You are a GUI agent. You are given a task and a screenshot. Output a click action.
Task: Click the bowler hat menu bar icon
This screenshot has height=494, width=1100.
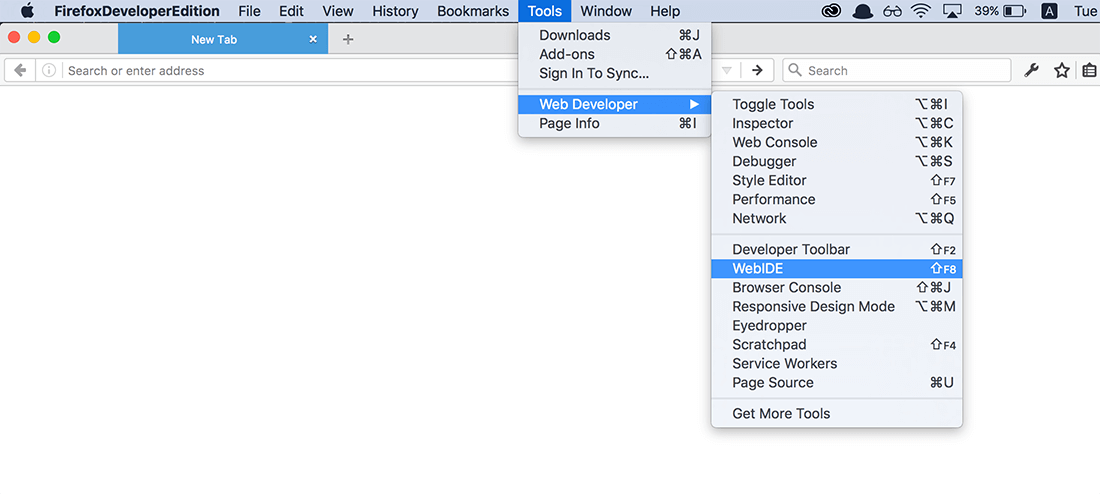pyautogui.click(x=862, y=11)
